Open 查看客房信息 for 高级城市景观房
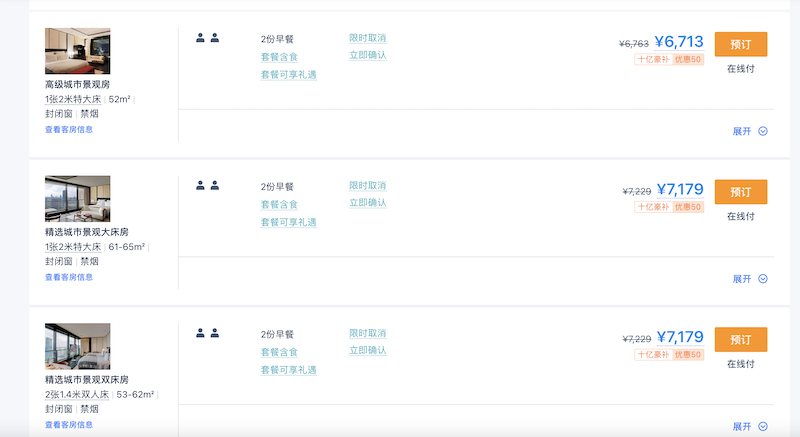Viewport: 800px width, 437px height. click(x=69, y=130)
